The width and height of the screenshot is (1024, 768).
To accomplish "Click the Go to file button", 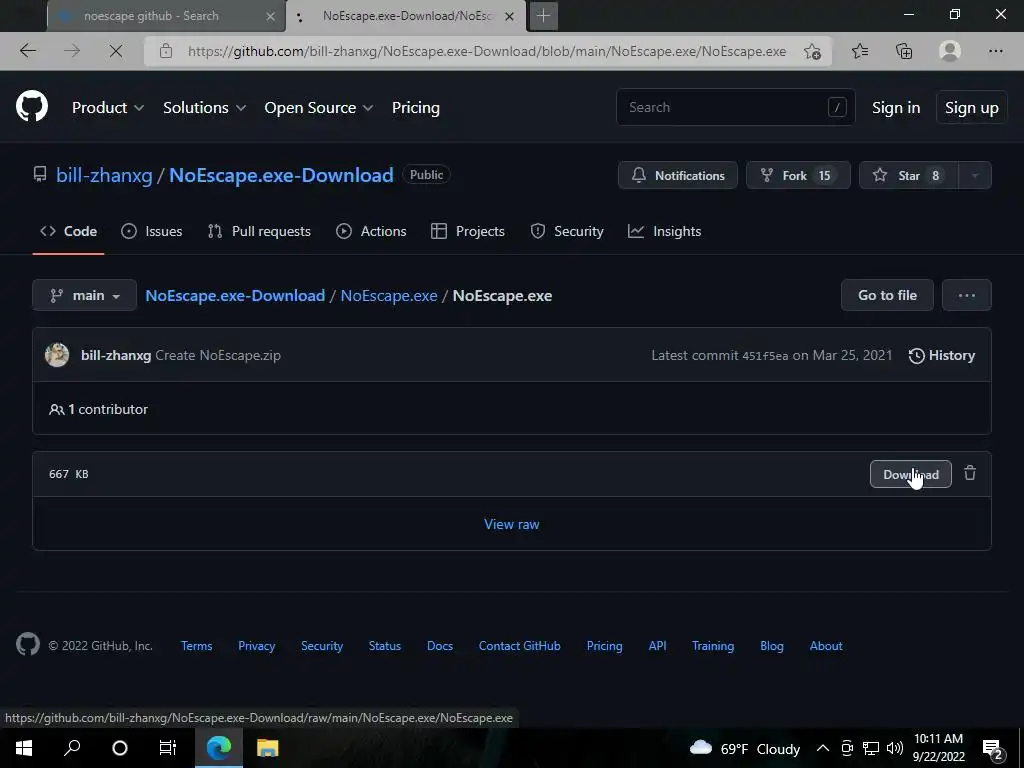I will [887, 295].
